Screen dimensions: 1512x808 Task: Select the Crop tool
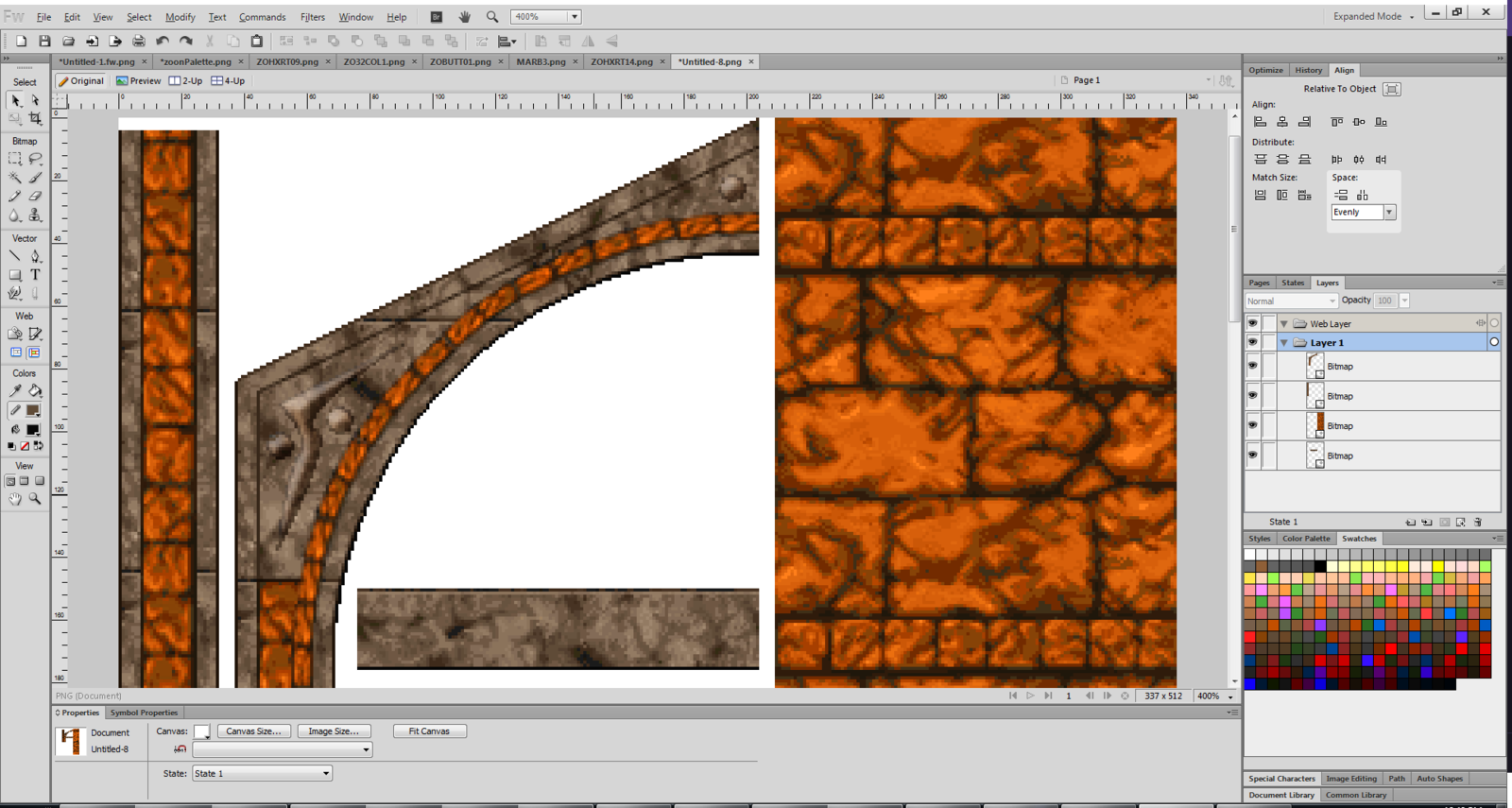(35, 118)
